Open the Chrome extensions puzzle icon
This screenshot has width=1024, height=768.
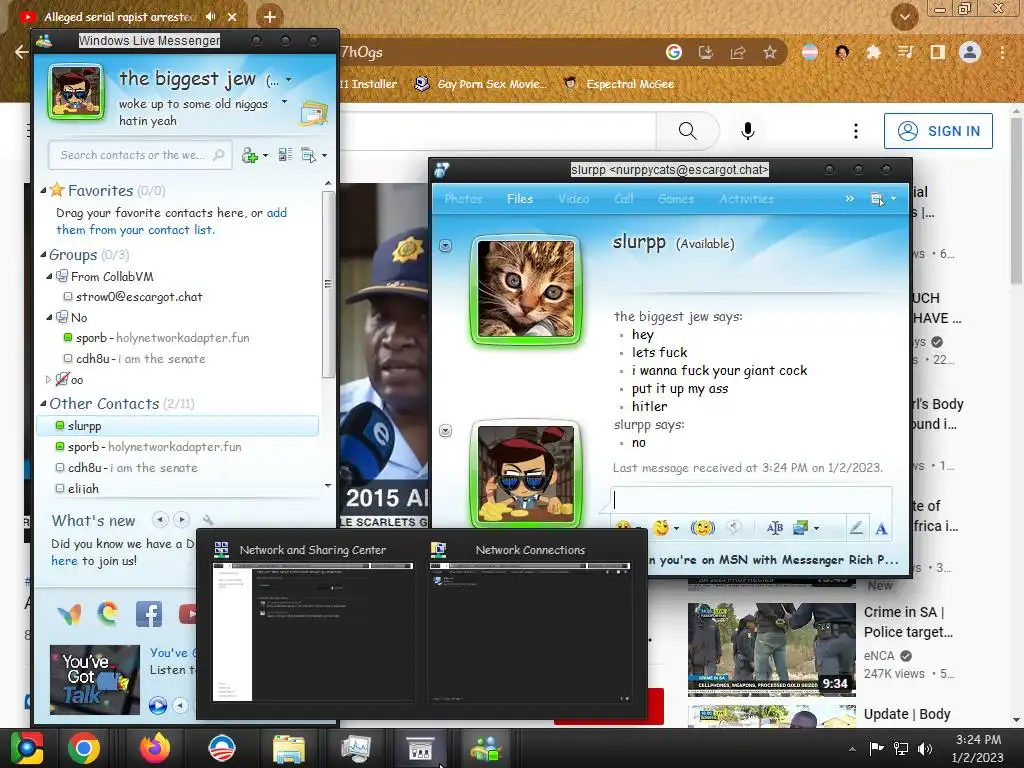pyautogui.click(x=873, y=52)
